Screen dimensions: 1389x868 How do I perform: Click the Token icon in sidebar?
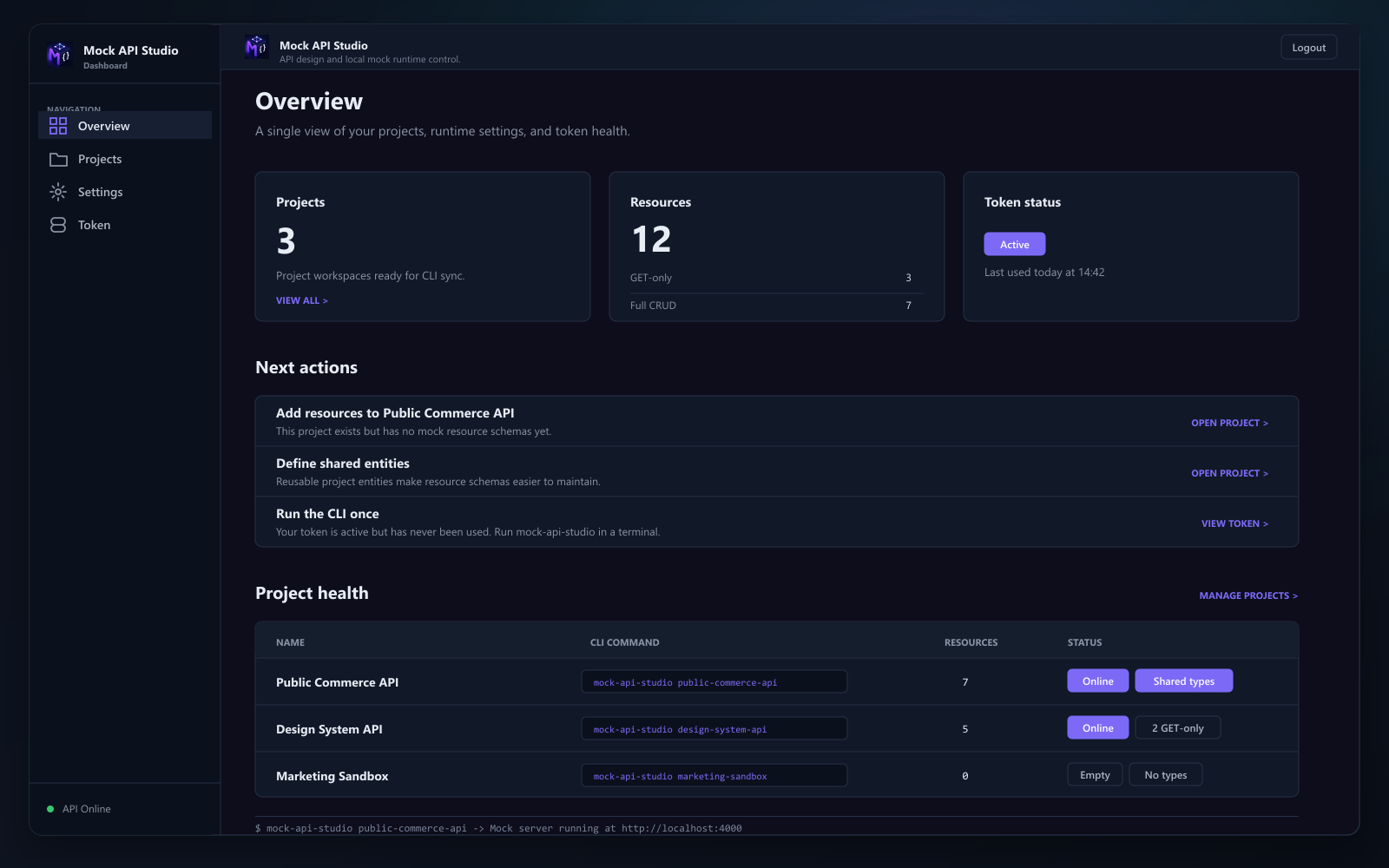coord(58,225)
